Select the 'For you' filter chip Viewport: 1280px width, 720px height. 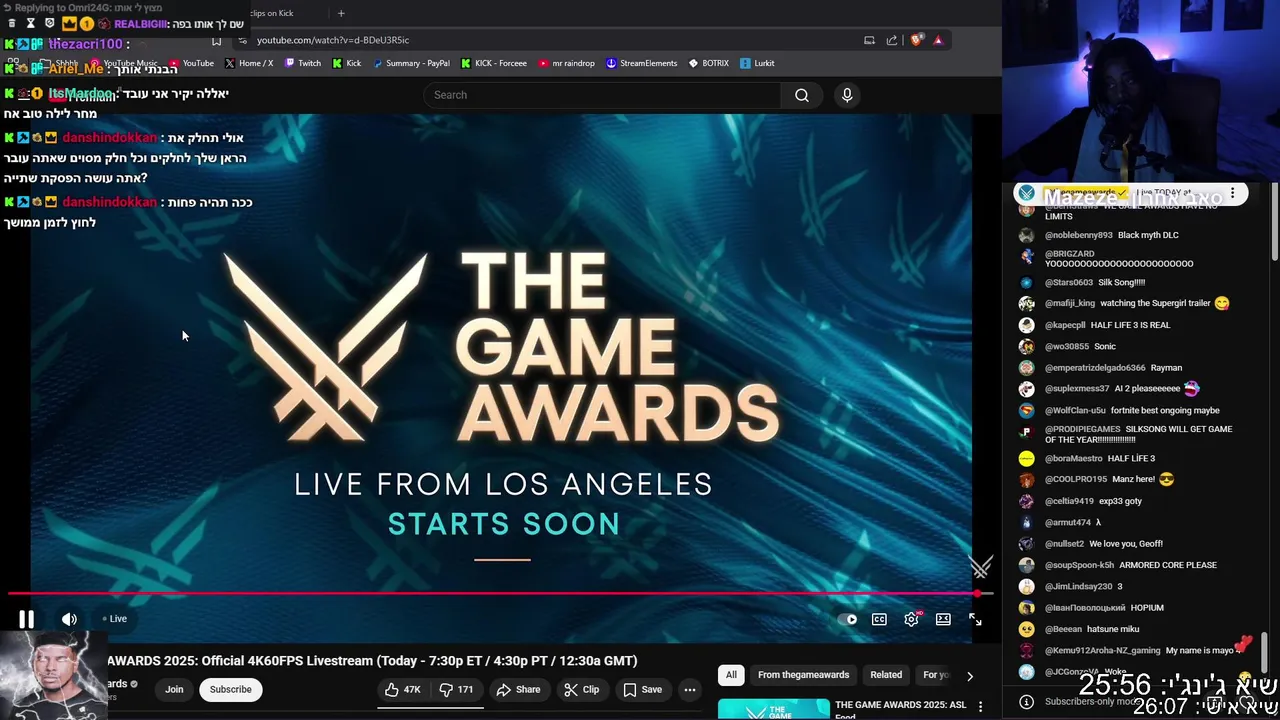pos(935,675)
